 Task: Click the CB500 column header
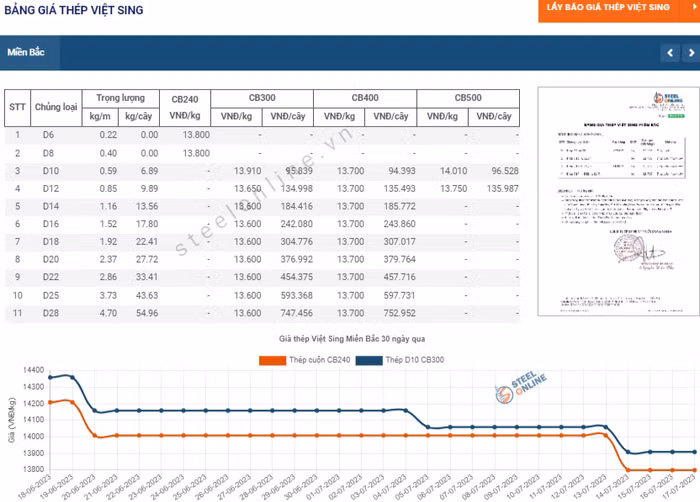[x=468, y=98]
